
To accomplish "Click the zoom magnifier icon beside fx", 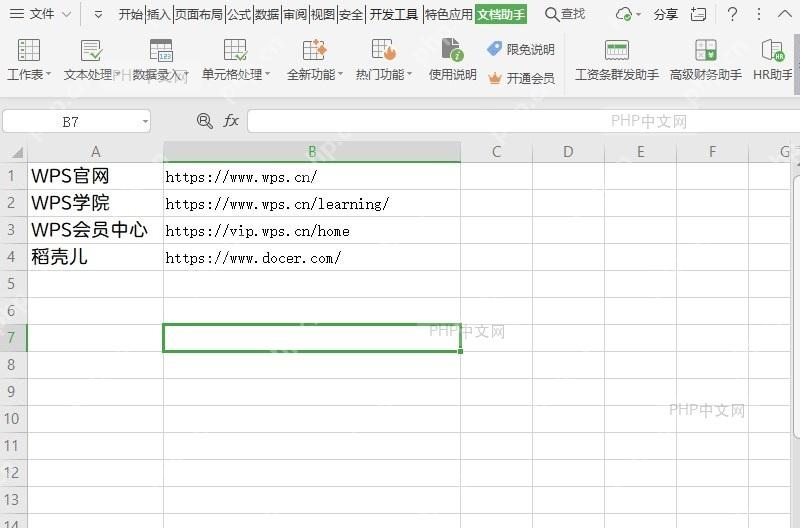I will (205, 121).
